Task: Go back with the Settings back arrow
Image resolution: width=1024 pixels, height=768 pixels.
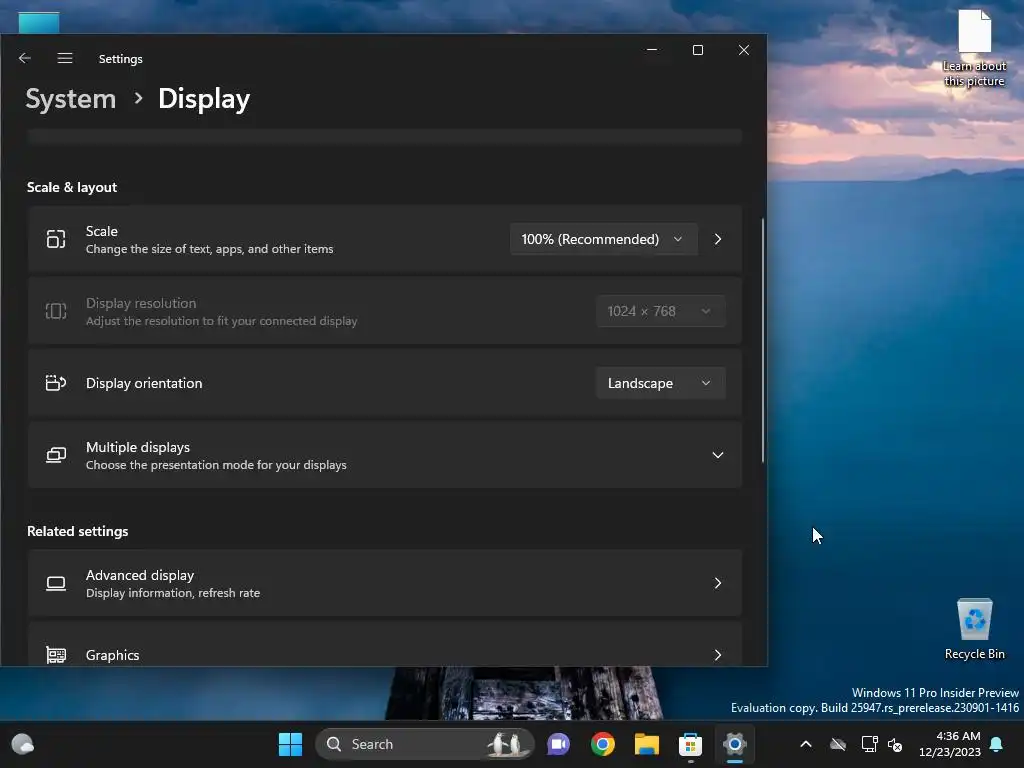Action: pyautogui.click(x=25, y=58)
